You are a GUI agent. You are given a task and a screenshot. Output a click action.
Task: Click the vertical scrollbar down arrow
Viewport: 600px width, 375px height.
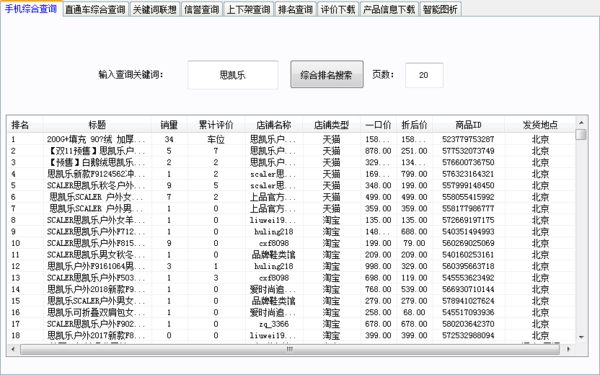[x=581, y=337]
